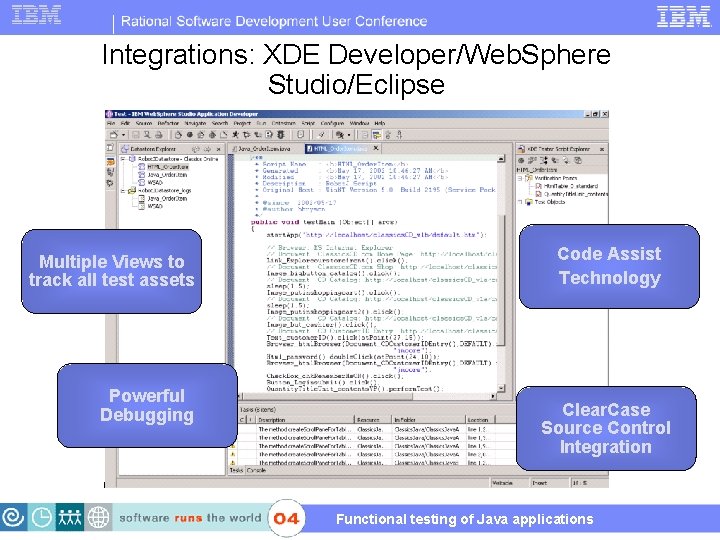Open the Project menu

point(242,123)
